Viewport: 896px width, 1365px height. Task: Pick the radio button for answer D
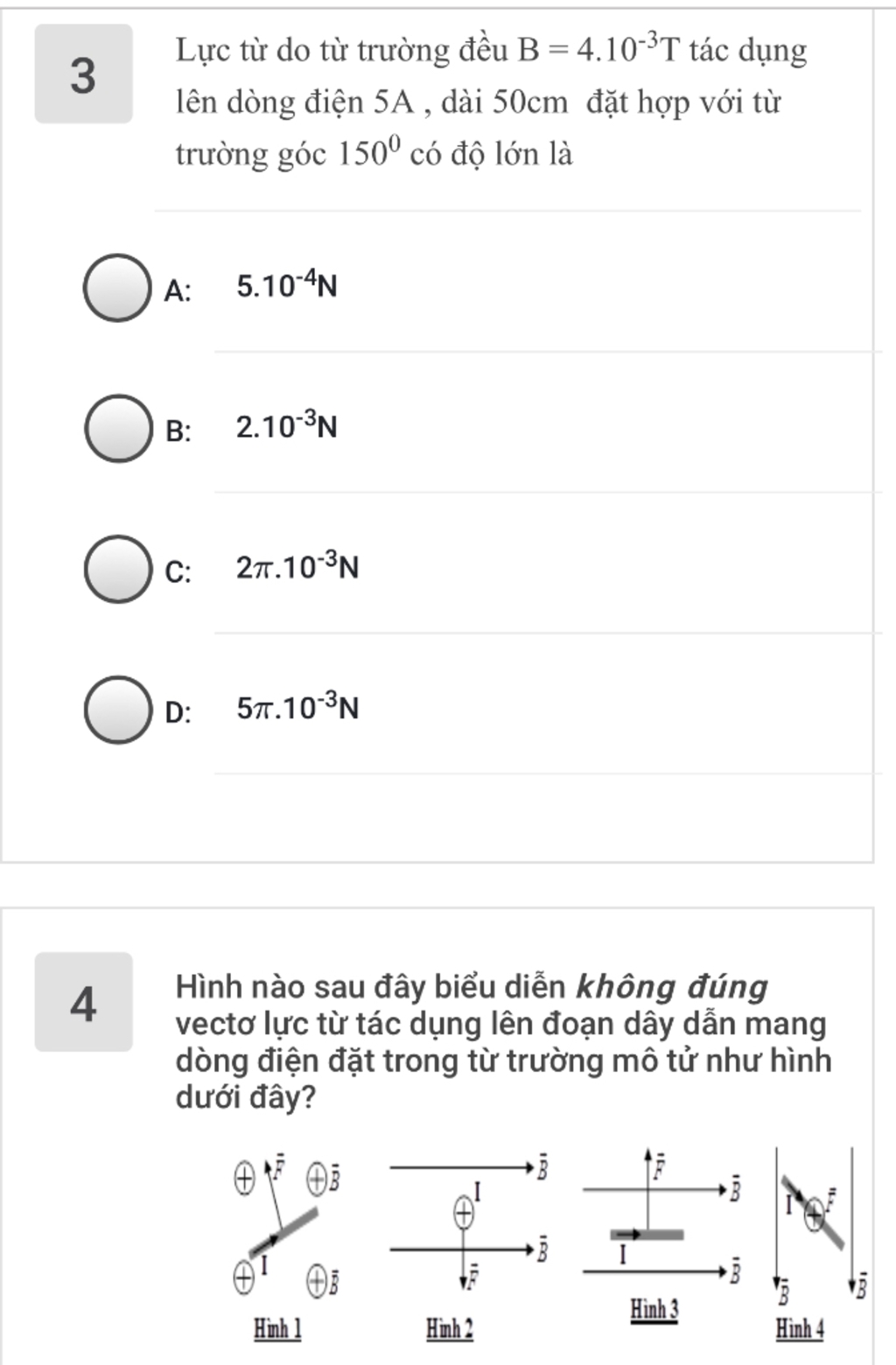click(117, 710)
